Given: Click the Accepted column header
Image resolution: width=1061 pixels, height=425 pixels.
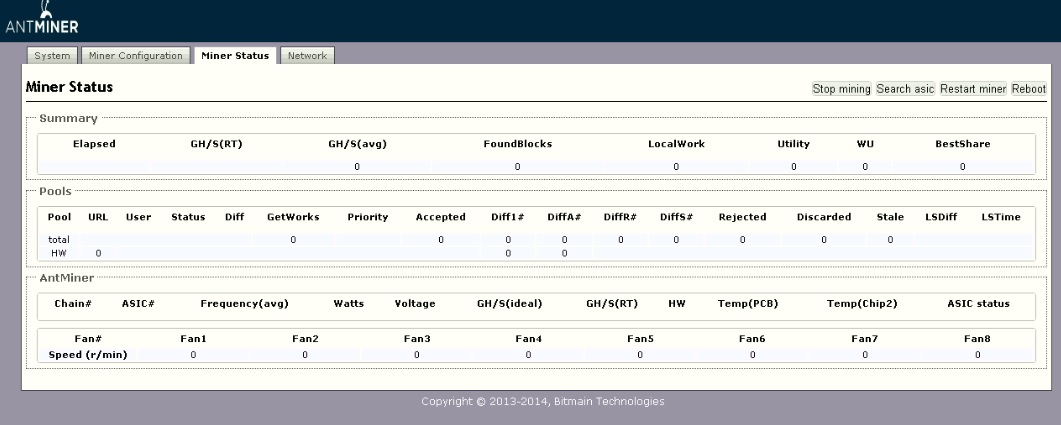Looking at the screenshot, I should tap(441, 217).
